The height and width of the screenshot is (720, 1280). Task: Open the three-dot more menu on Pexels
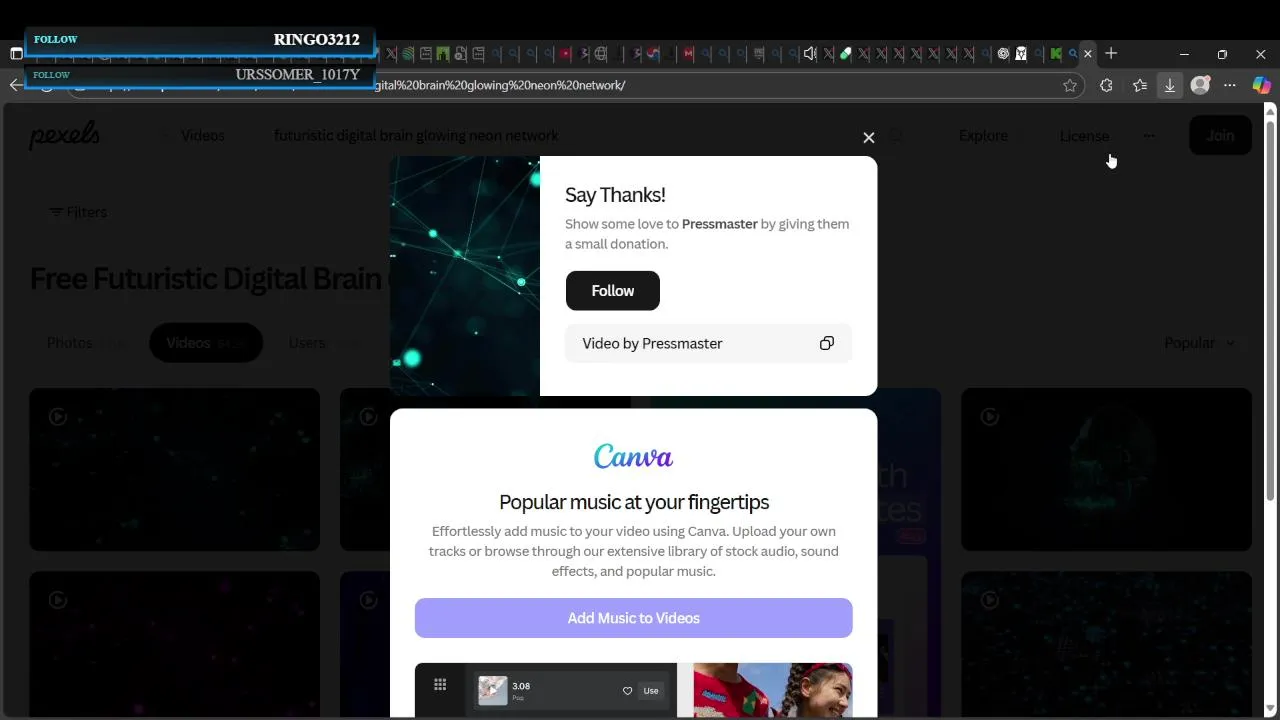[1149, 136]
